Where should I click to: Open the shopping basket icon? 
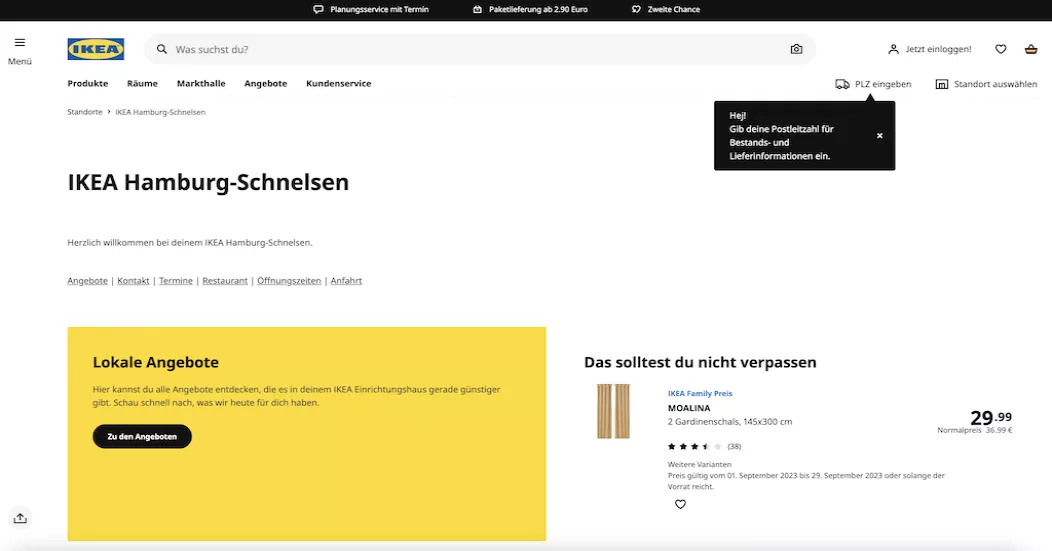click(x=1031, y=49)
